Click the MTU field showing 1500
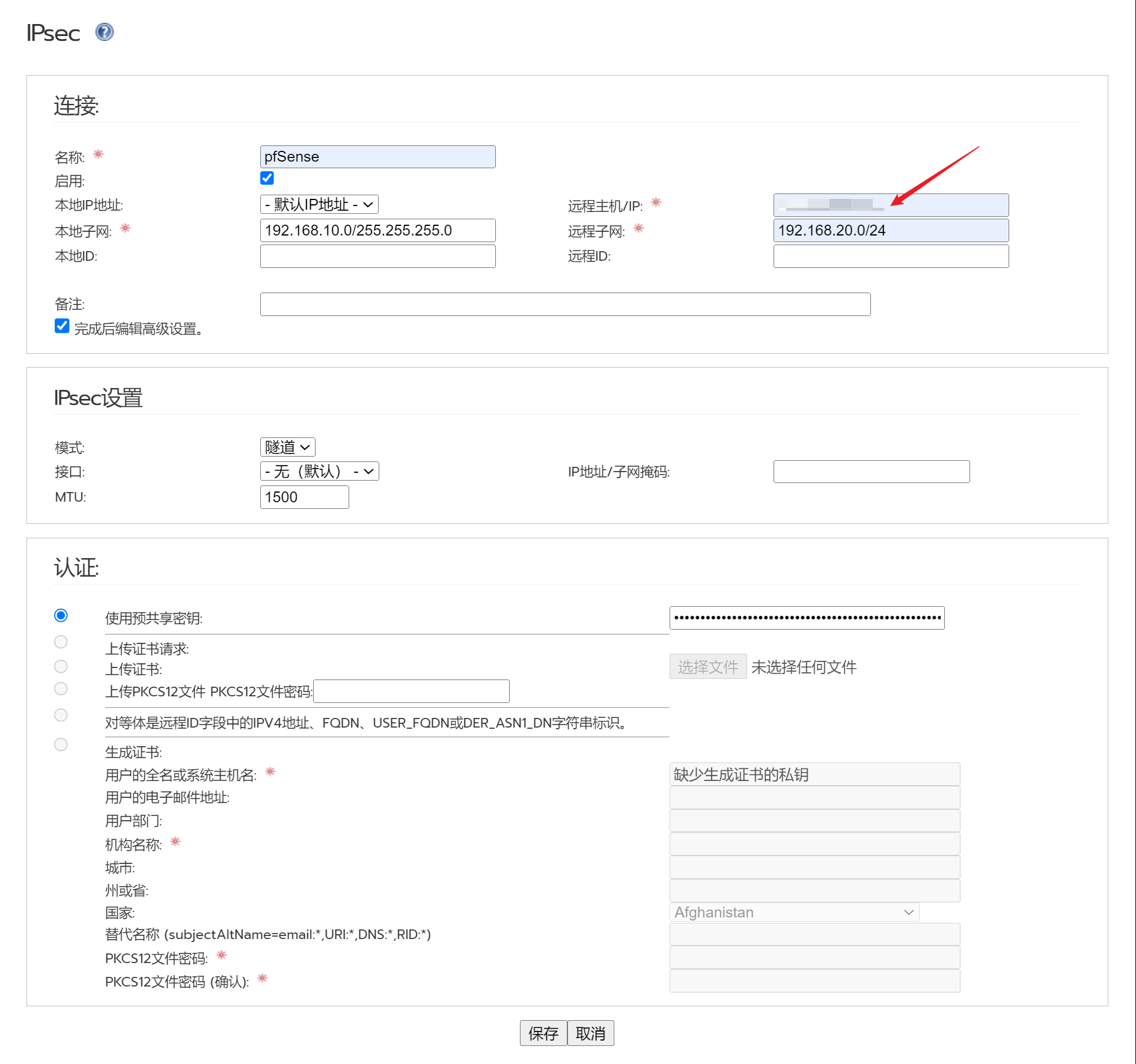The height and width of the screenshot is (1064, 1136). pos(304,497)
